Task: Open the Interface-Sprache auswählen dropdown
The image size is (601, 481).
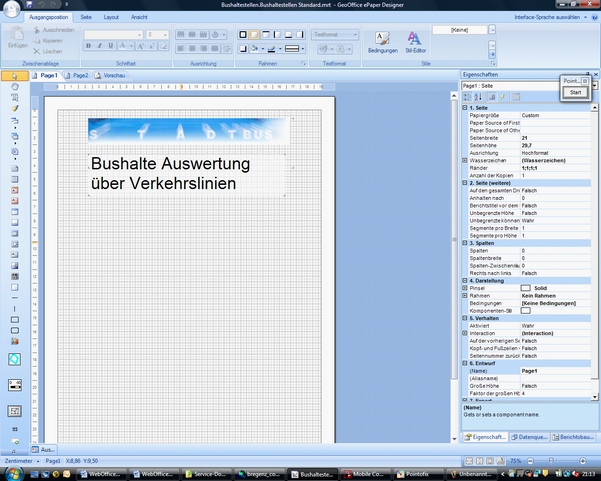Action: [x=550, y=17]
